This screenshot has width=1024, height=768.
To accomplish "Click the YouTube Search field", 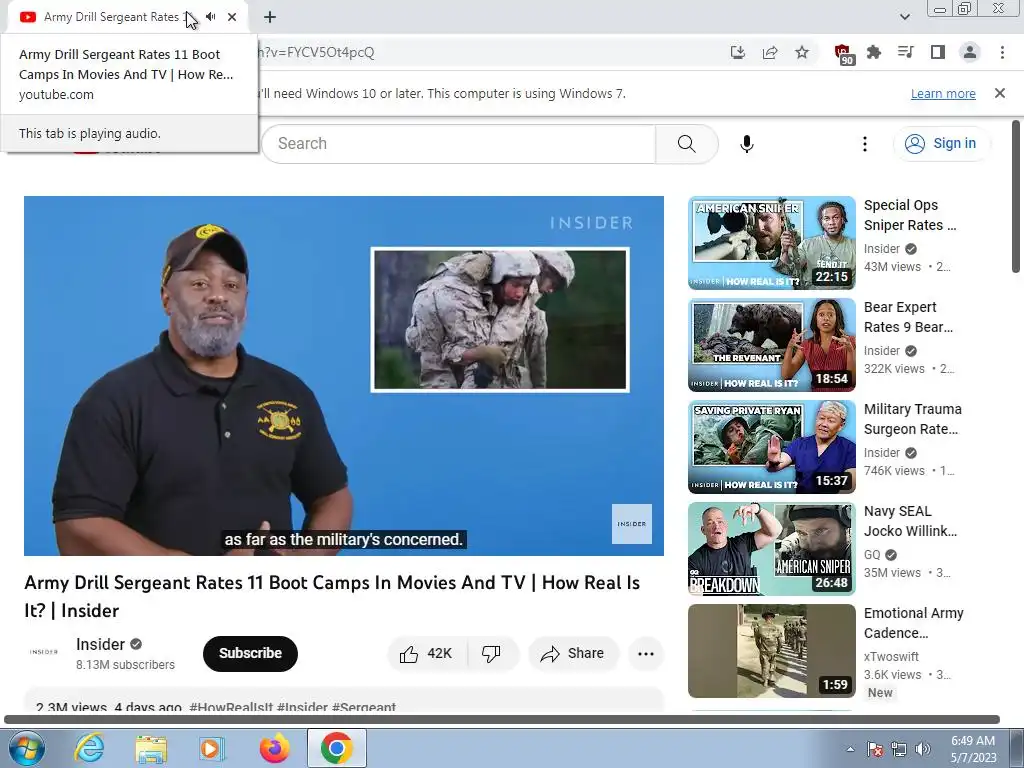I will pyautogui.click(x=459, y=144).
